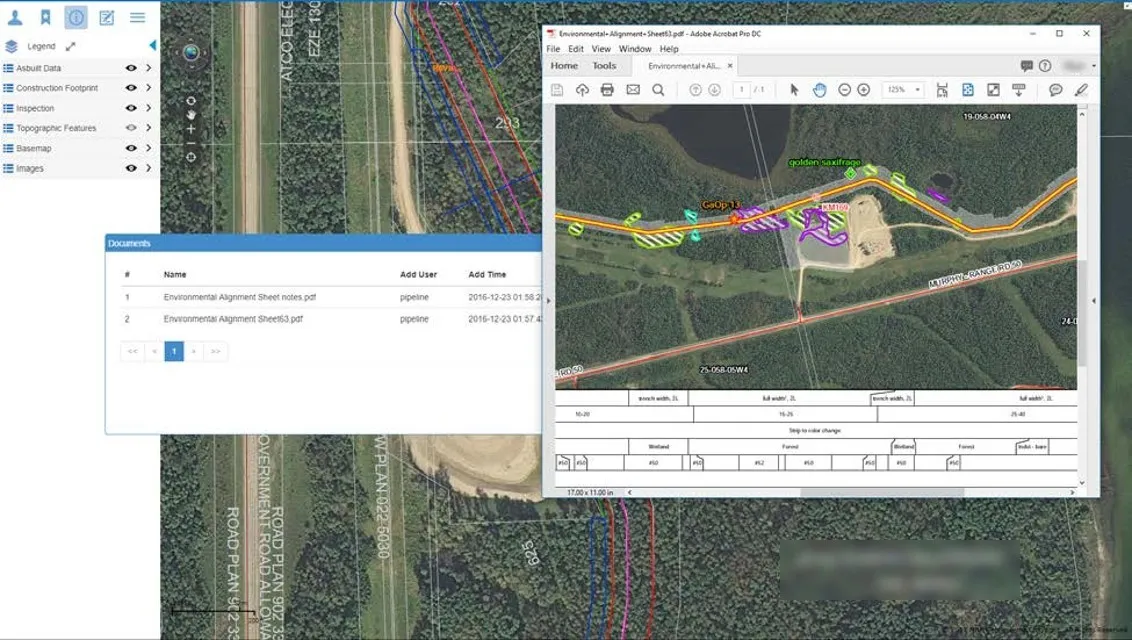1132x640 pixels.
Task: Click Acrobat fit one full page icon
Action: (967, 90)
